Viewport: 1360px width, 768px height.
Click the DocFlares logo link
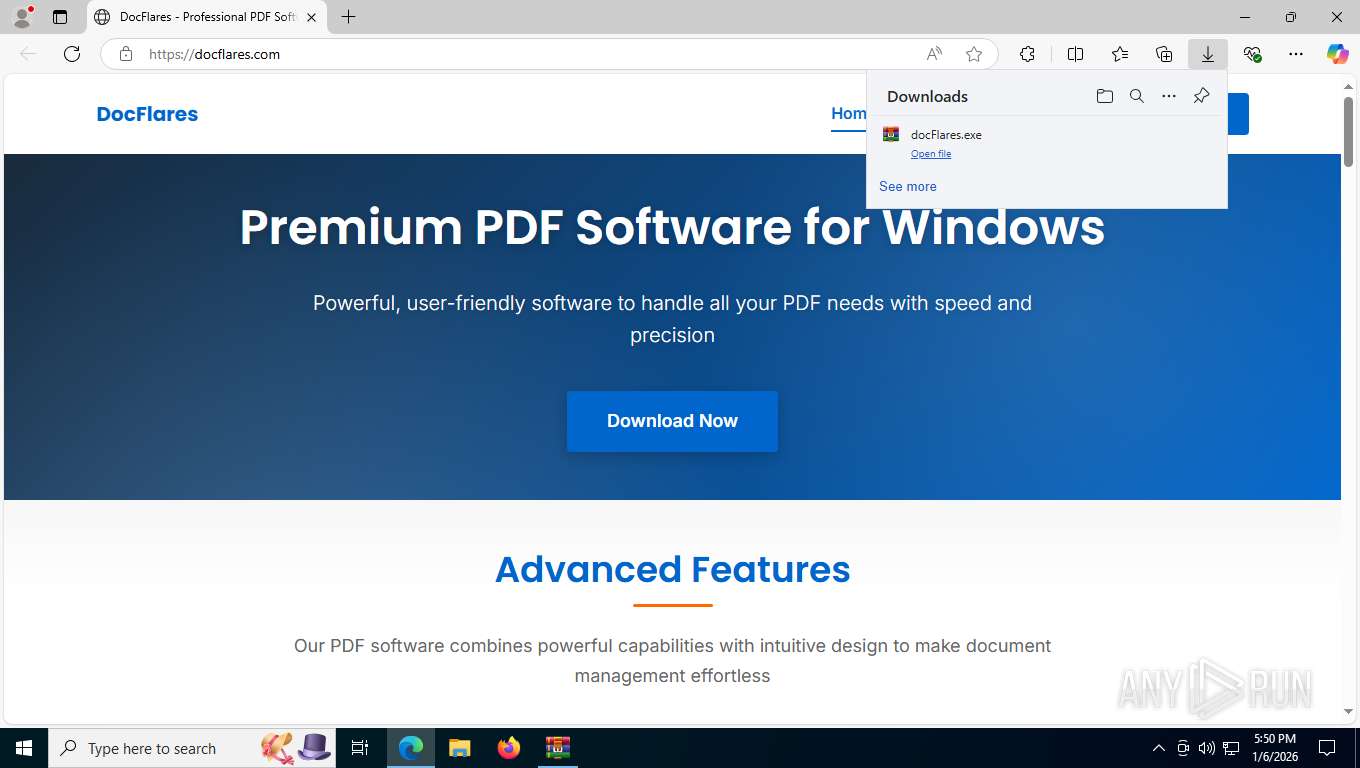(x=147, y=114)
